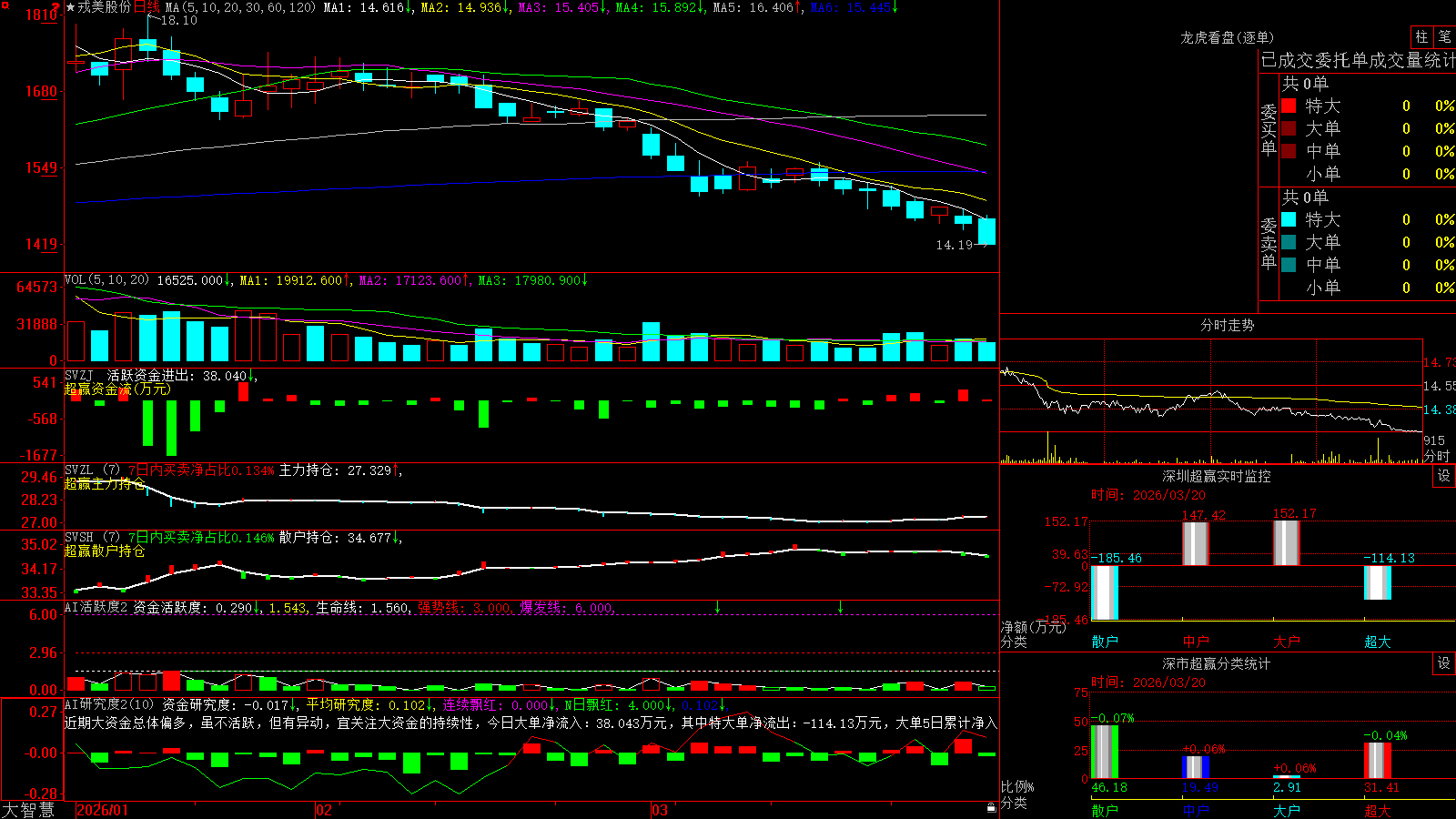Open the AI活跃度2 indicator label
The image size is (1456, 819).
click(96, 607)
